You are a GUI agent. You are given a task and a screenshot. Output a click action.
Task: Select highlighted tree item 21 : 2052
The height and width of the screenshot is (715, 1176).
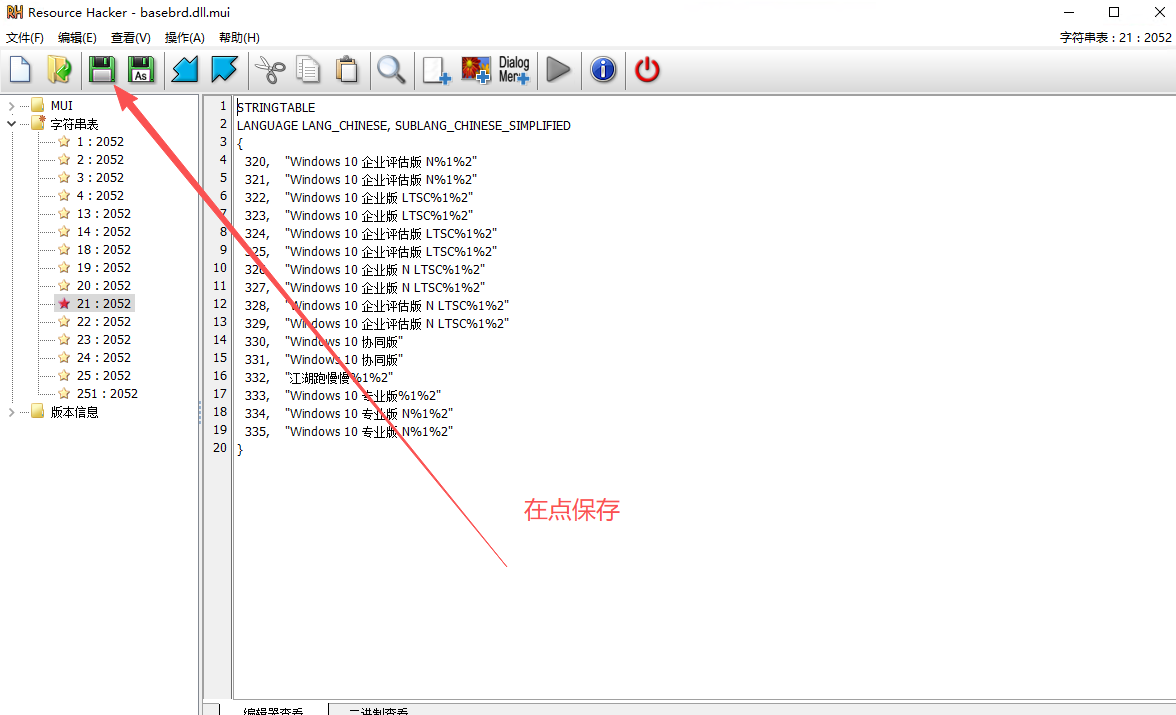(x=104, y=304)
